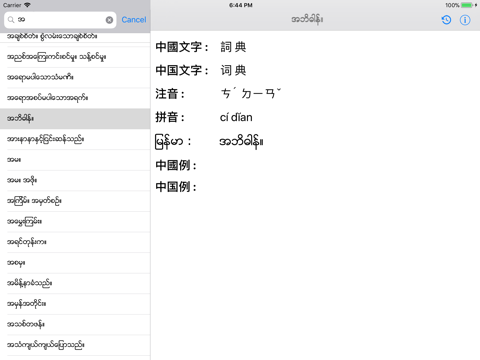Screen dimensions: 480x360
Task: Tap the 中國例 example label
Action: 176,165
